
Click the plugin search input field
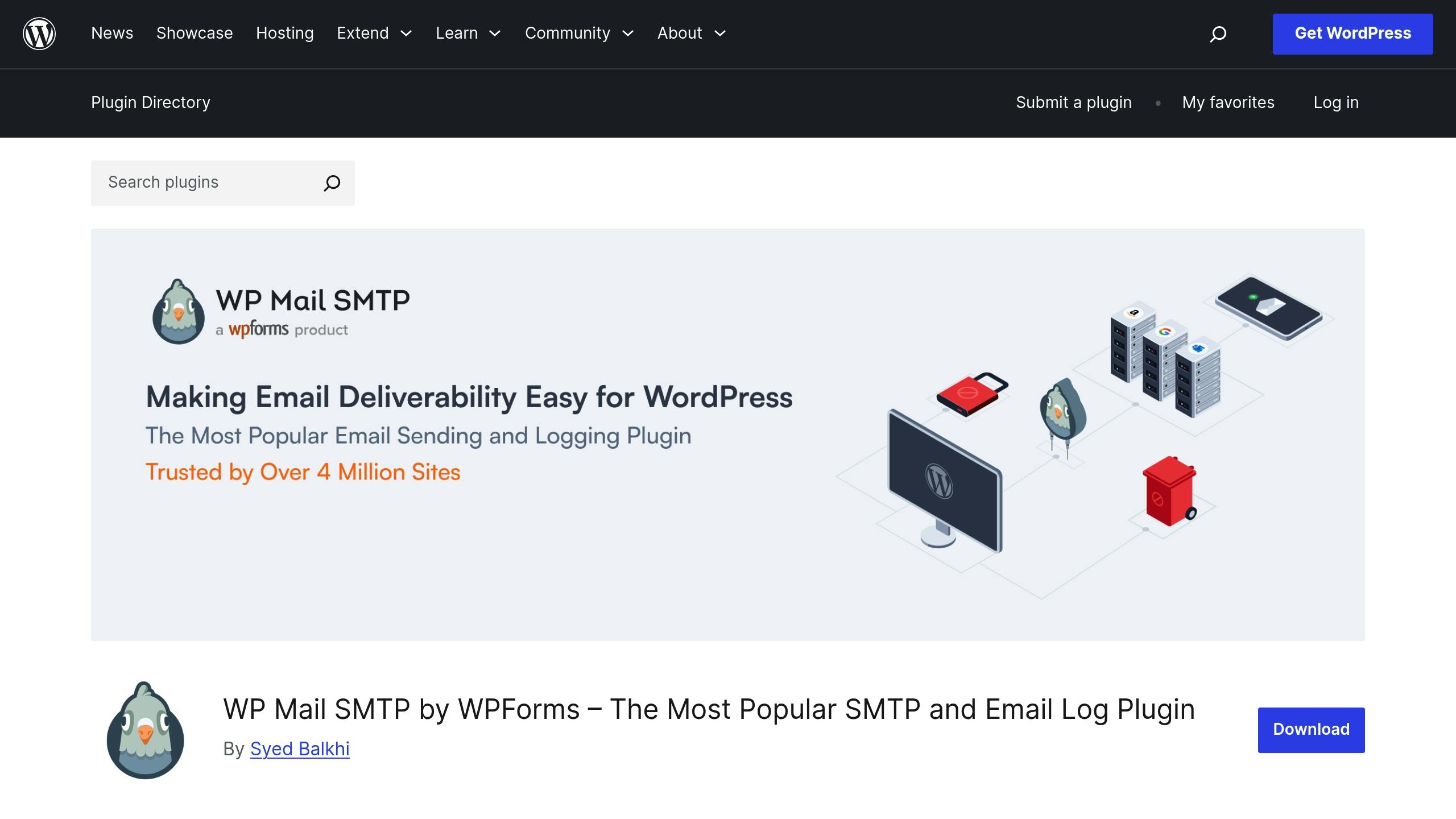(207, 182)
